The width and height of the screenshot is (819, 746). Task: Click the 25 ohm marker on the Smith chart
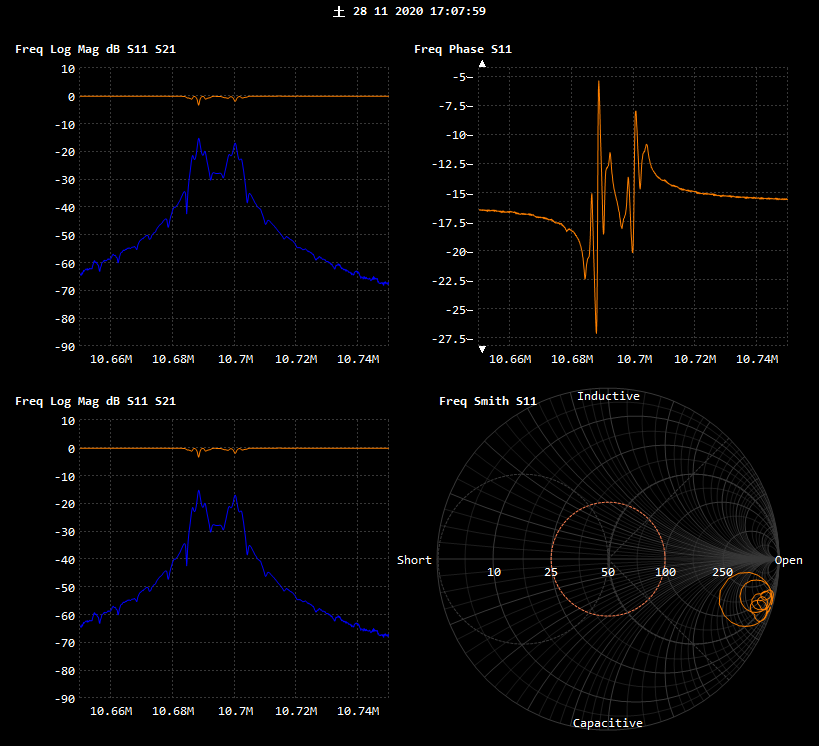551,572
